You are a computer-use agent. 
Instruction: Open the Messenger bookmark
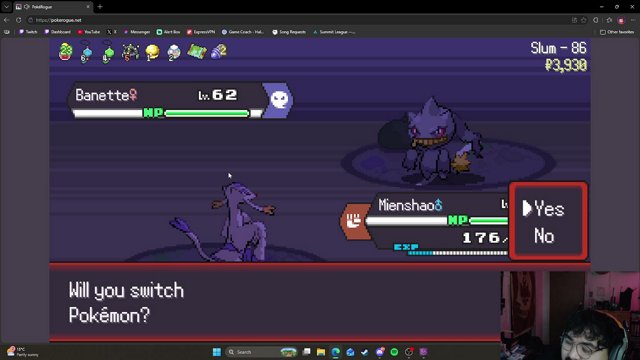click(137, 32)
